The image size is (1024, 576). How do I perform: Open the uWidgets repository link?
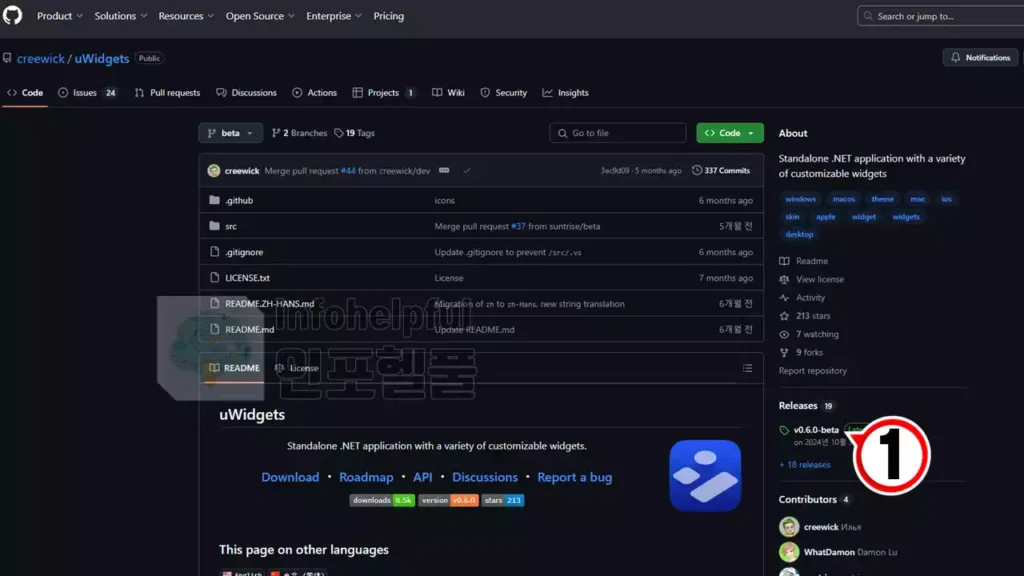click(x=102, y=58)
